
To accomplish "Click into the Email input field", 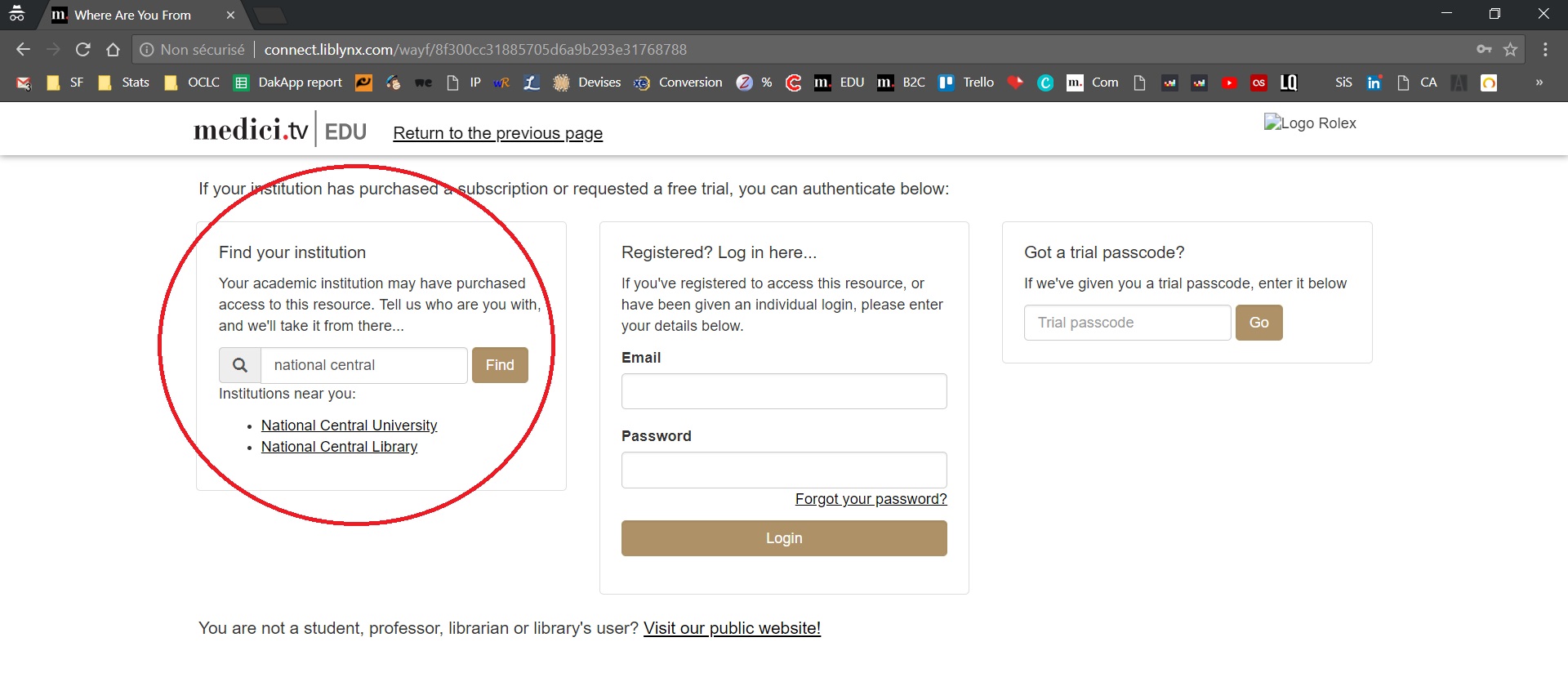I will pyautogui.click(x=784, y=391).
